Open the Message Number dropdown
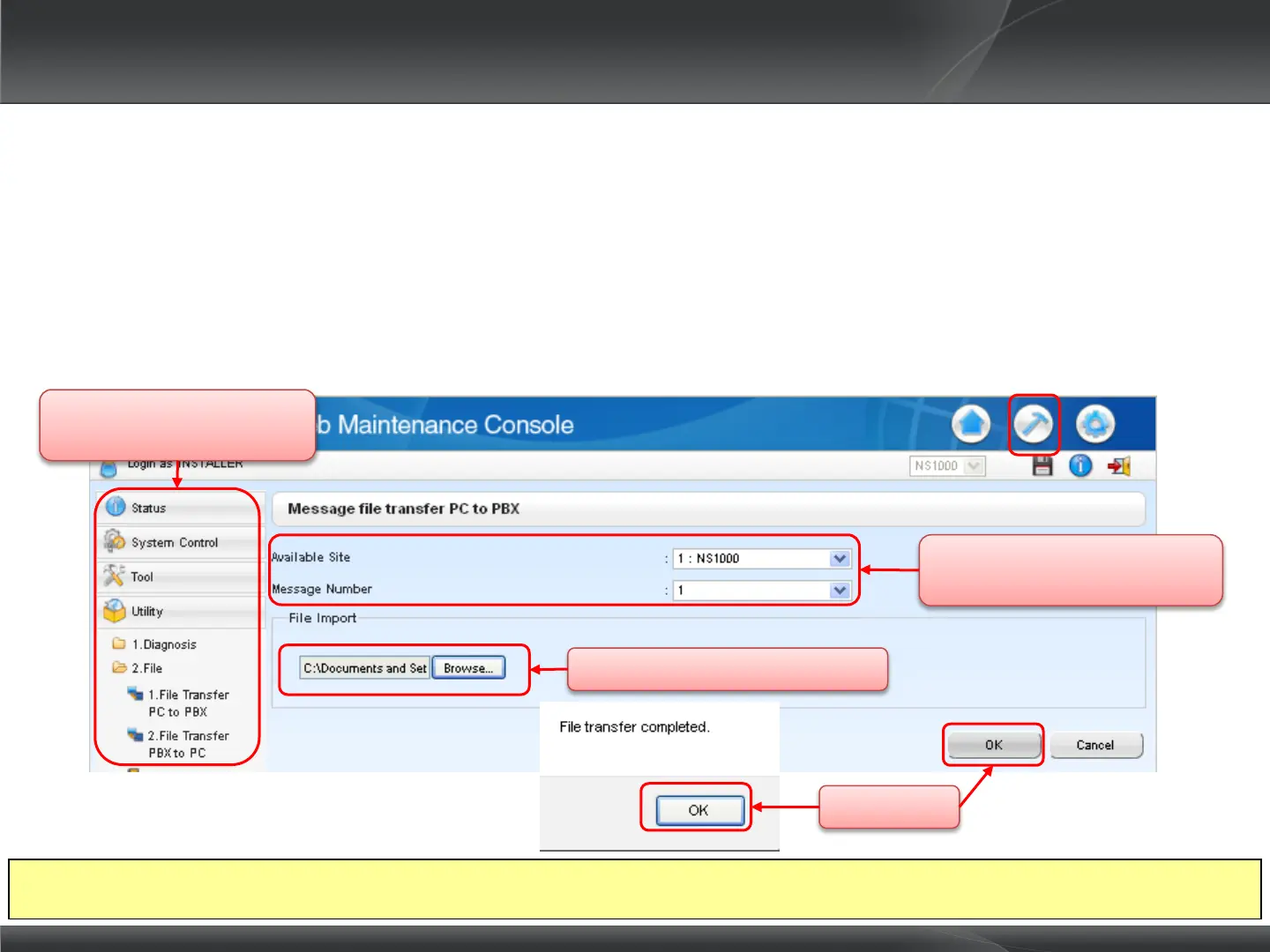The image size is (1270, 952). 762,590
